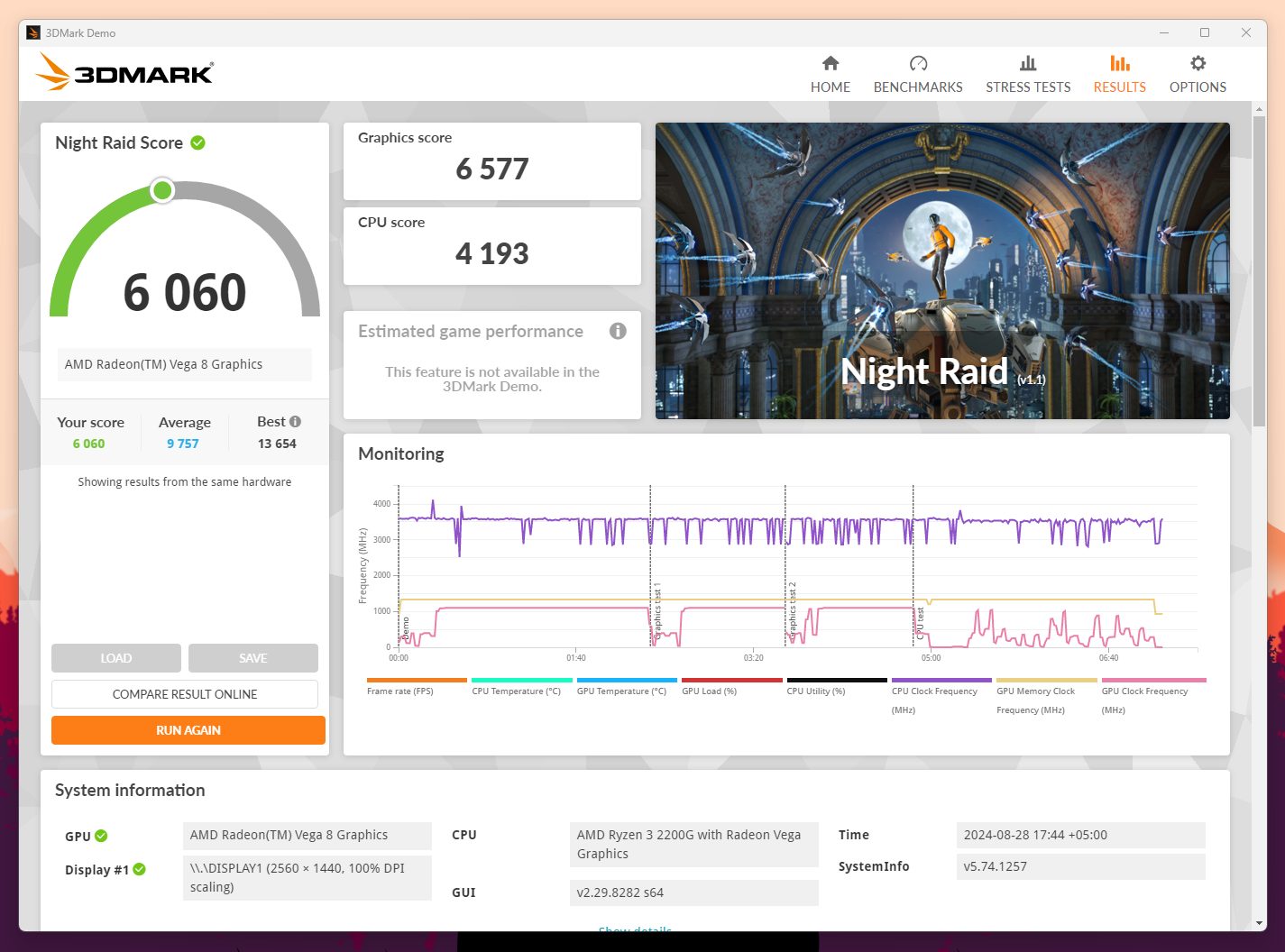1285x952 pixels.
Task: Switch to the STRESS TESTS tab
Action: [1028, 74]
